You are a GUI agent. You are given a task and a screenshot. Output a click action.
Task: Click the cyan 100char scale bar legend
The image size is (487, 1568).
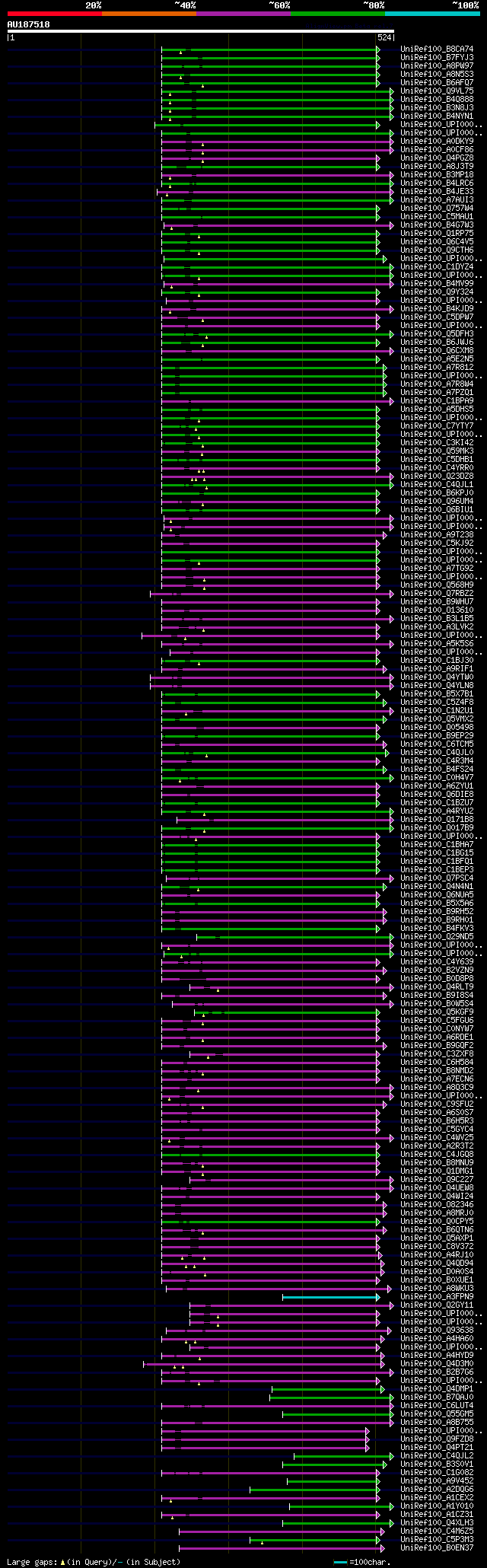340,1562
